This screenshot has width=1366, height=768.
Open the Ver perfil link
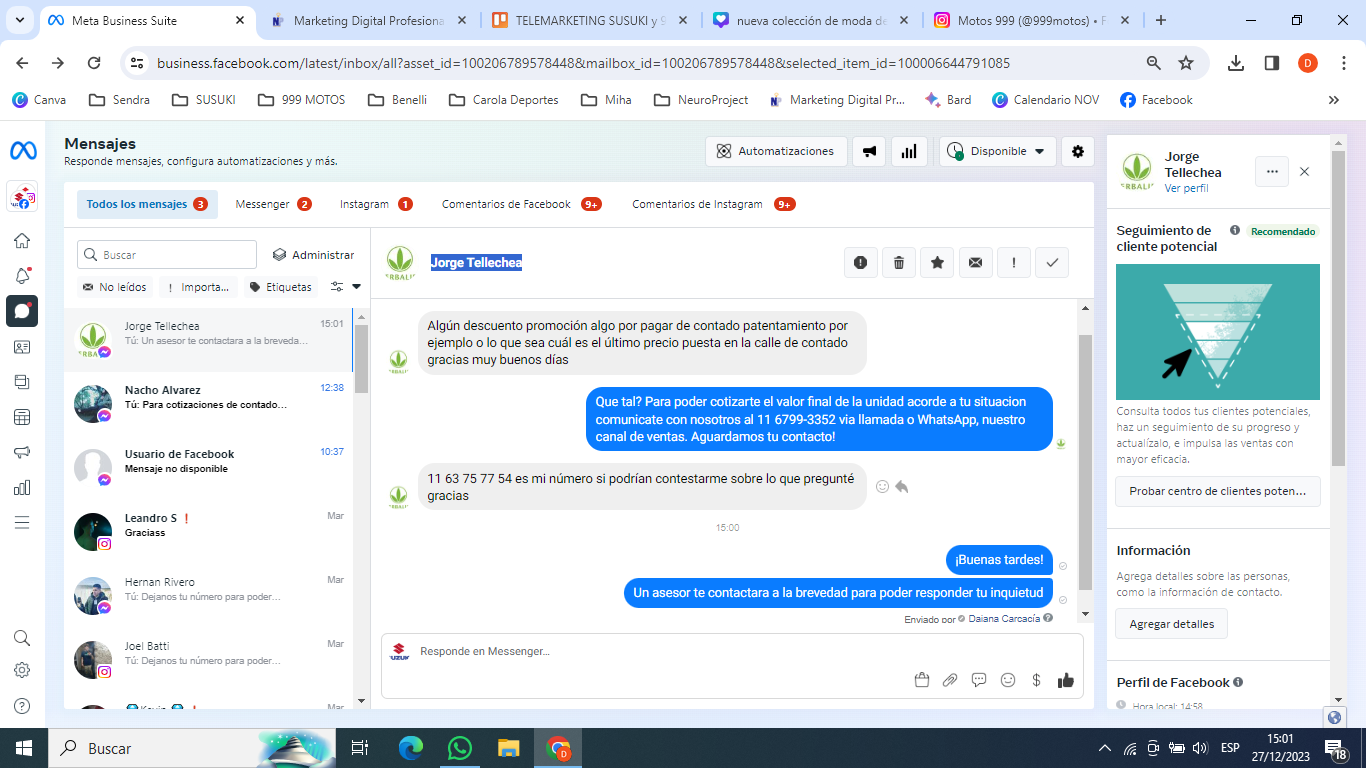(x=1186, y=188)
